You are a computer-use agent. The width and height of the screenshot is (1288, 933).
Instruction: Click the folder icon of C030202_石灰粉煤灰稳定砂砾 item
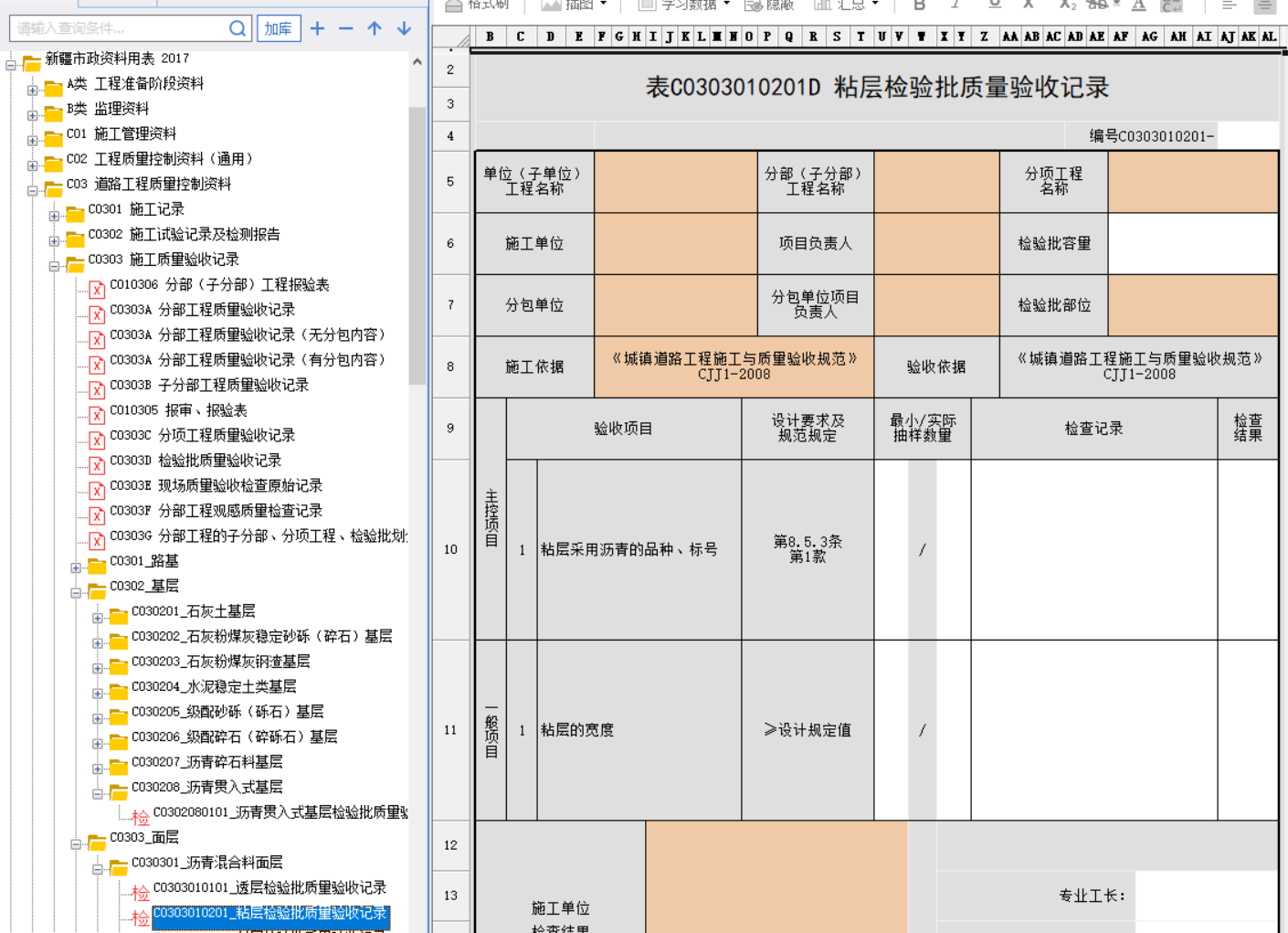point(119,641)
